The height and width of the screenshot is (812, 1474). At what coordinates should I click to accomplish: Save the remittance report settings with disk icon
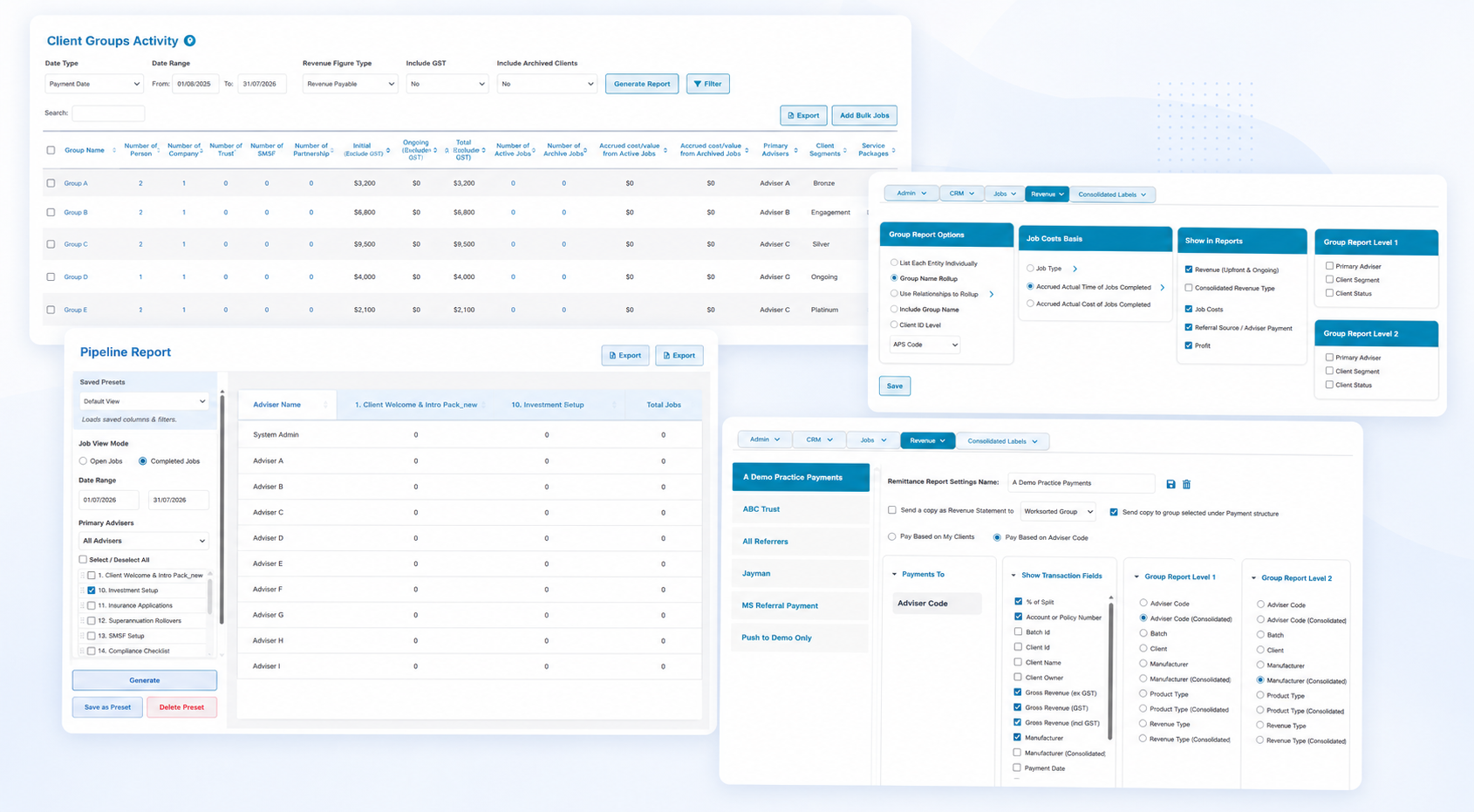pyautogui.click(x=1170, y=484)
